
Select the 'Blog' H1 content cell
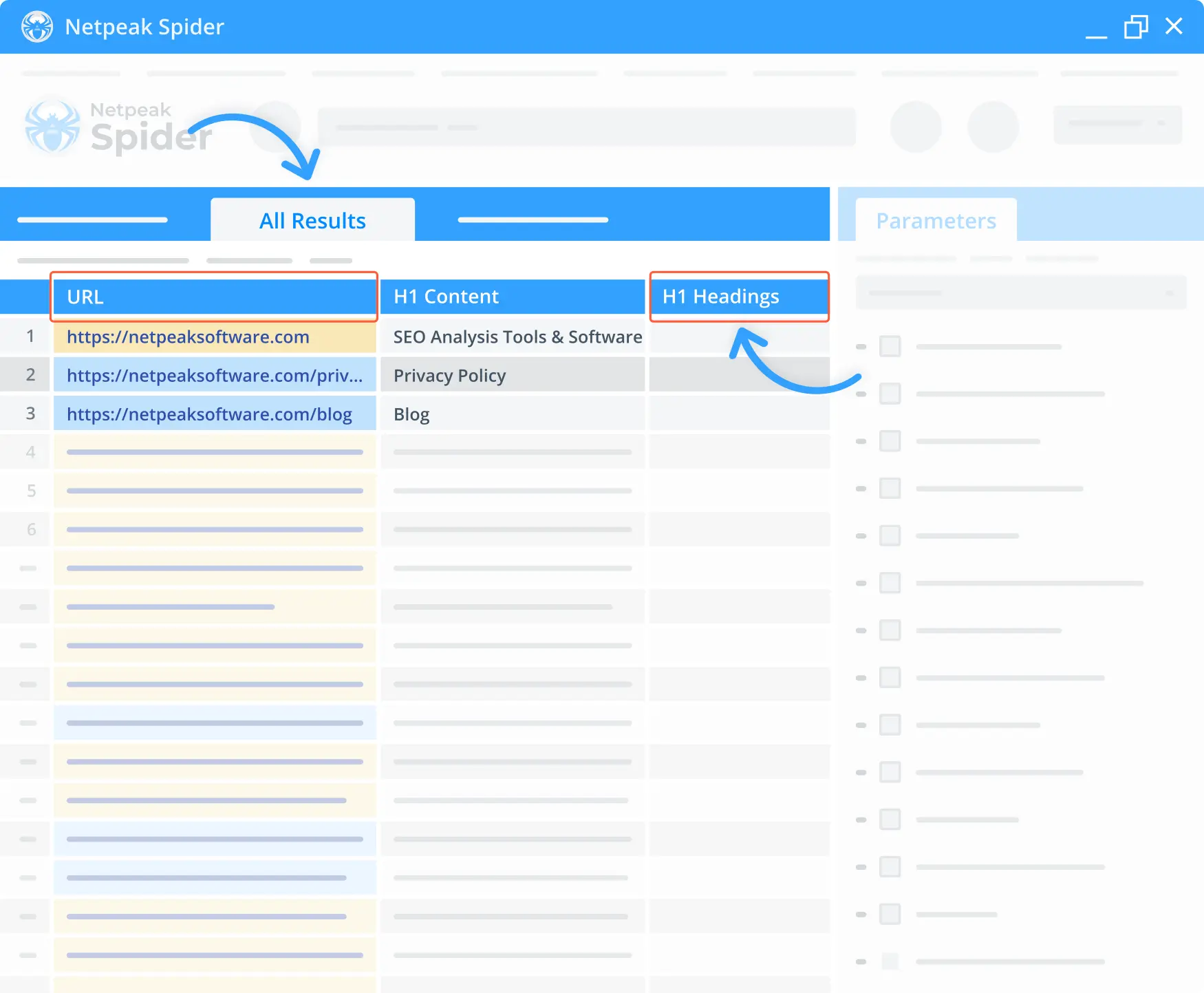(x=513, y=414)
